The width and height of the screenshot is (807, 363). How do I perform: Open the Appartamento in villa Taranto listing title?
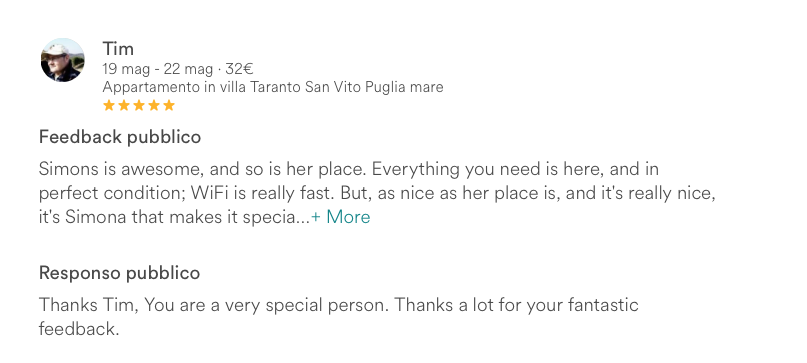pos(273,87)
